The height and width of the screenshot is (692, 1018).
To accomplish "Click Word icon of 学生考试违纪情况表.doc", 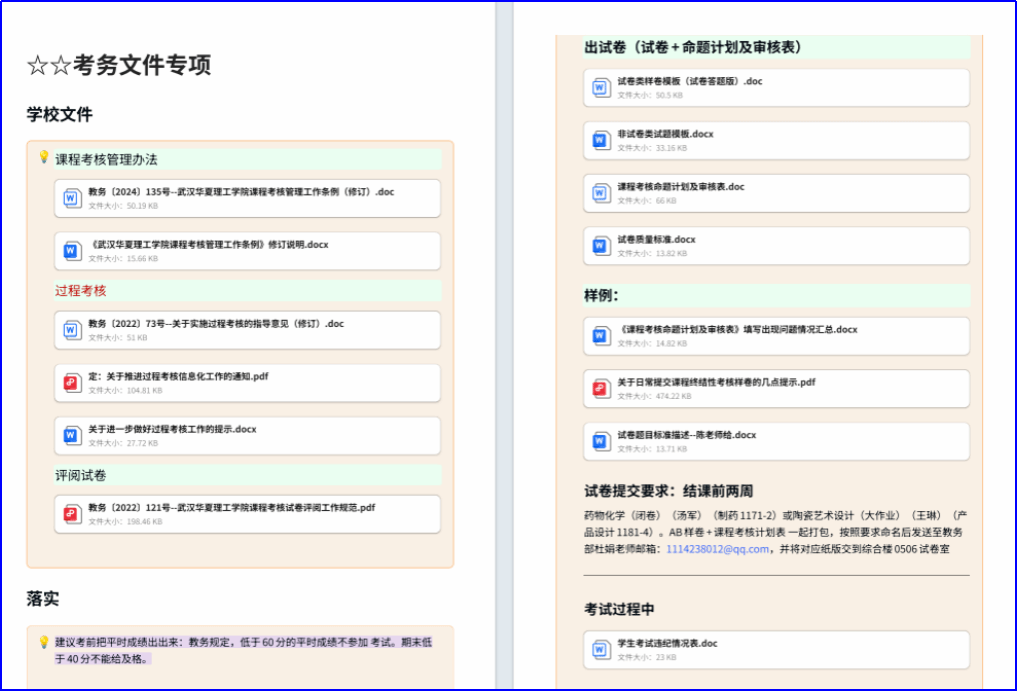I will pyautogui.click(x=600, y=650).
